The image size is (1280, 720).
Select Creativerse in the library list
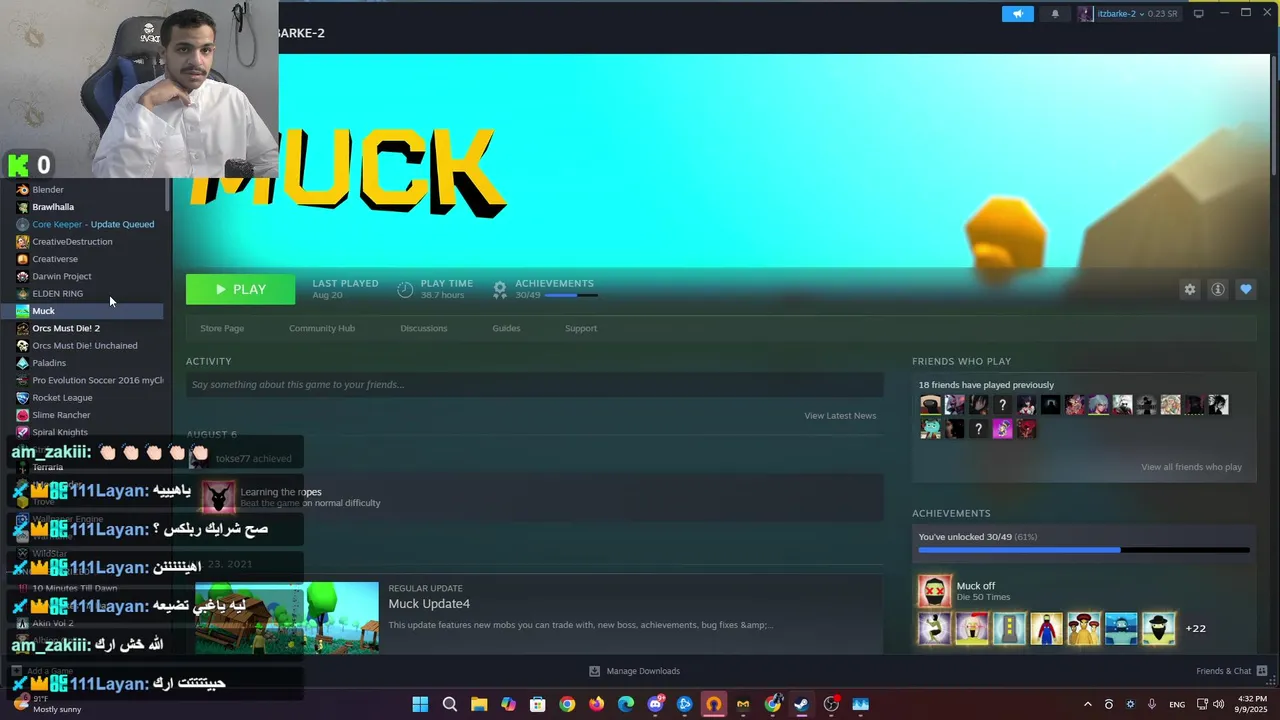[x=55, y=259]
